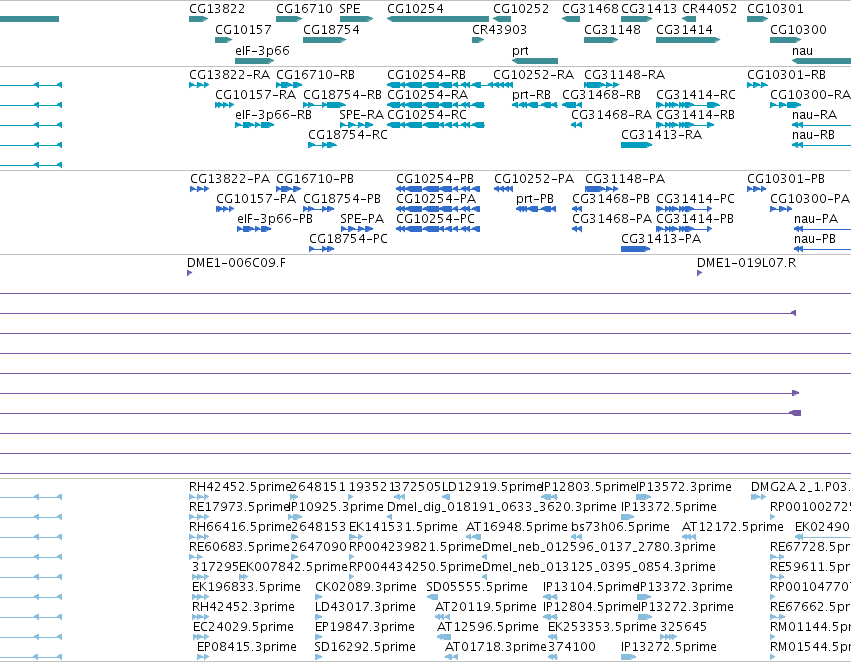851x662 pixels.
Task: Click the CG18754-PC protein label
Action: coord(348,239)
